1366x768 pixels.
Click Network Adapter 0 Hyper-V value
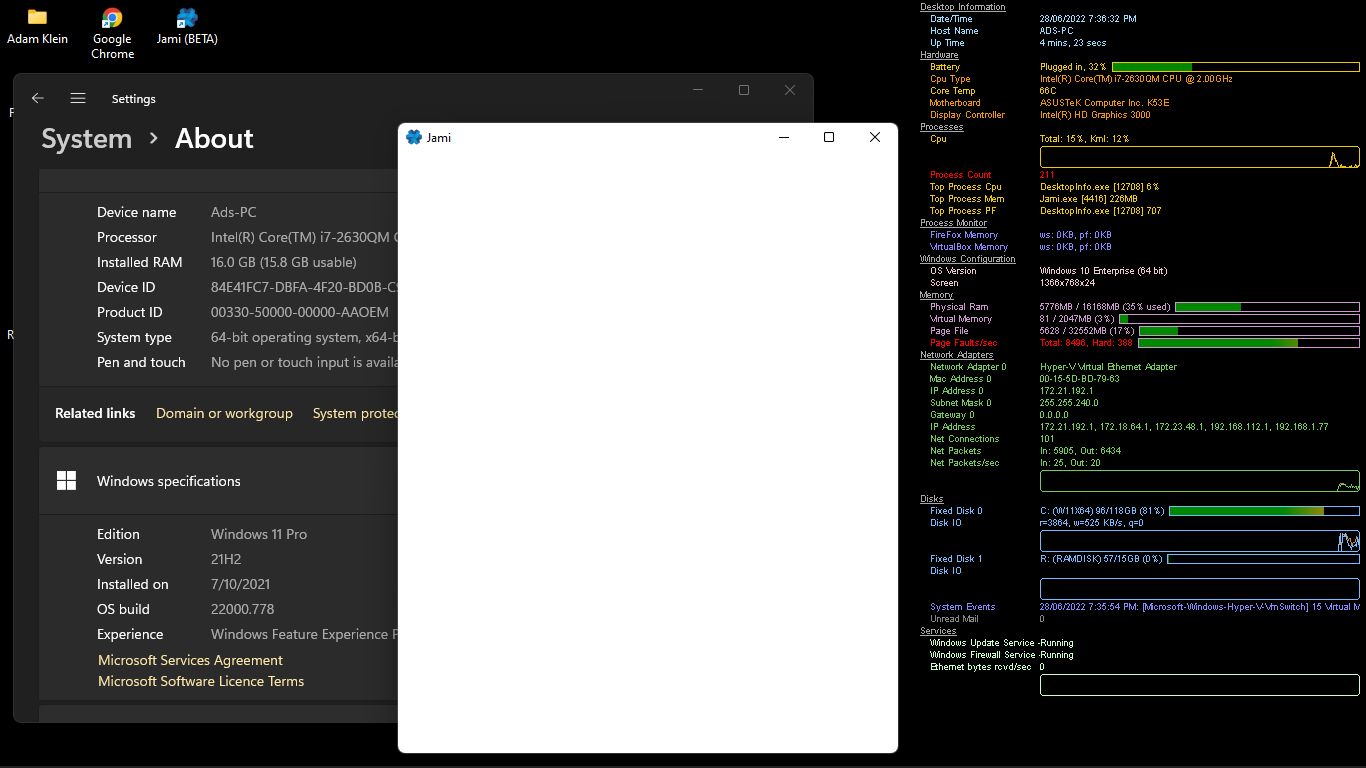[x=1108, y=367]
